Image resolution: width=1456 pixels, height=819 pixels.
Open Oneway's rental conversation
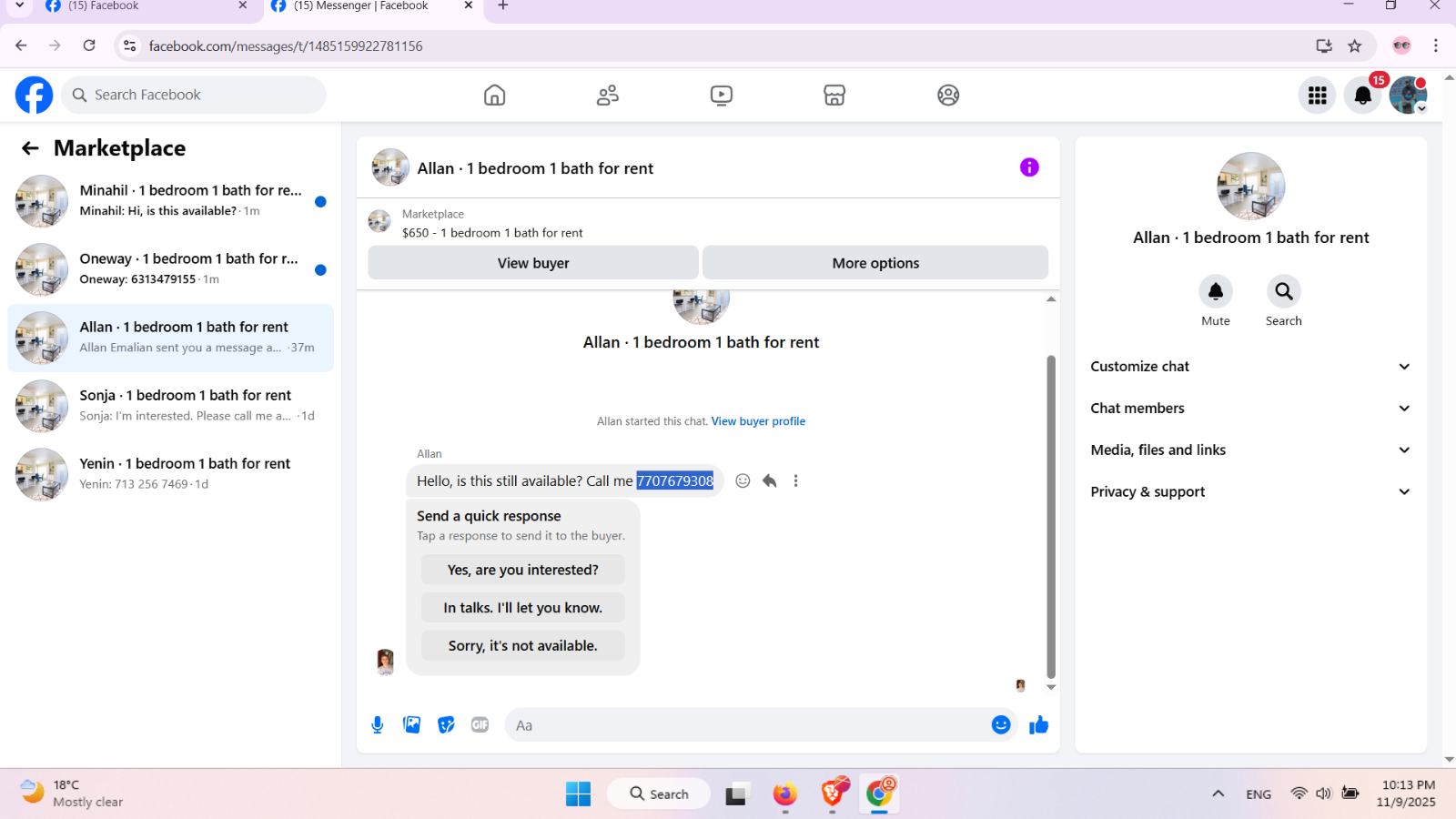(x=170, y=269)
